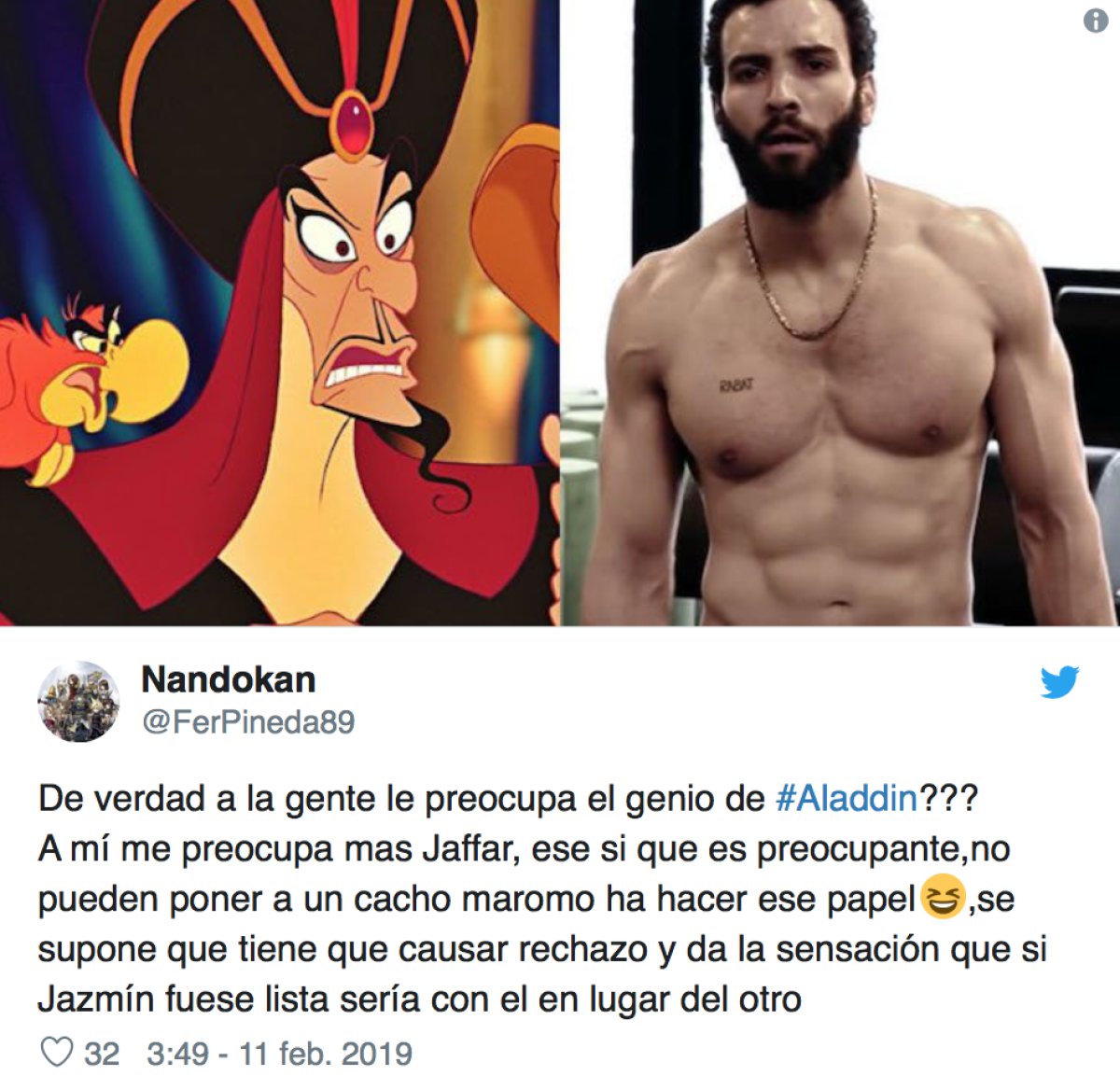Open the shirtless bearded man photo
This screenshot has width=1120, height=1090.
tap(841, 313)
